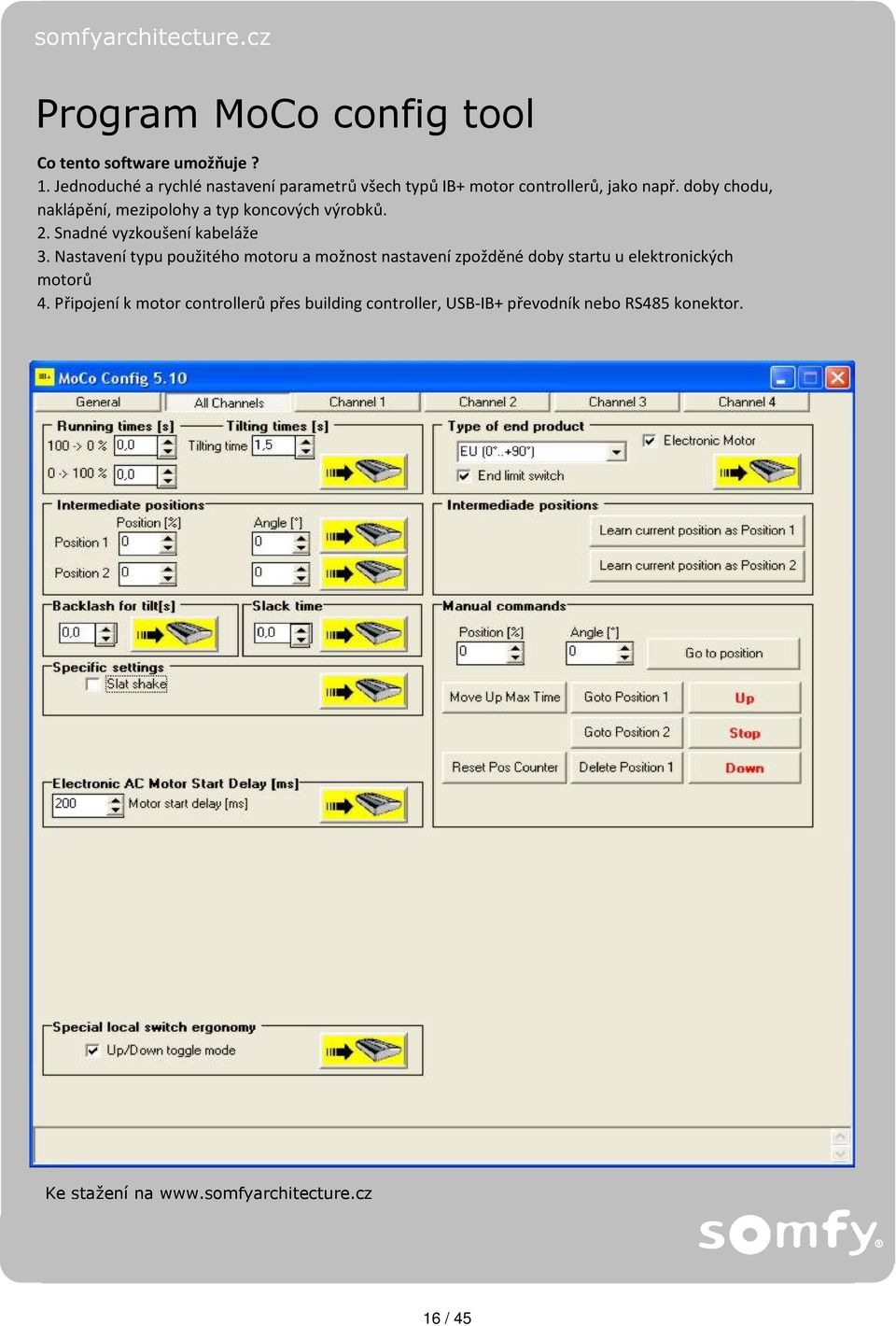Switch to the Channel 3 tab
The height and width of the screenshot is (1326, 896).
pyautogui.click(x=617, y=402)
